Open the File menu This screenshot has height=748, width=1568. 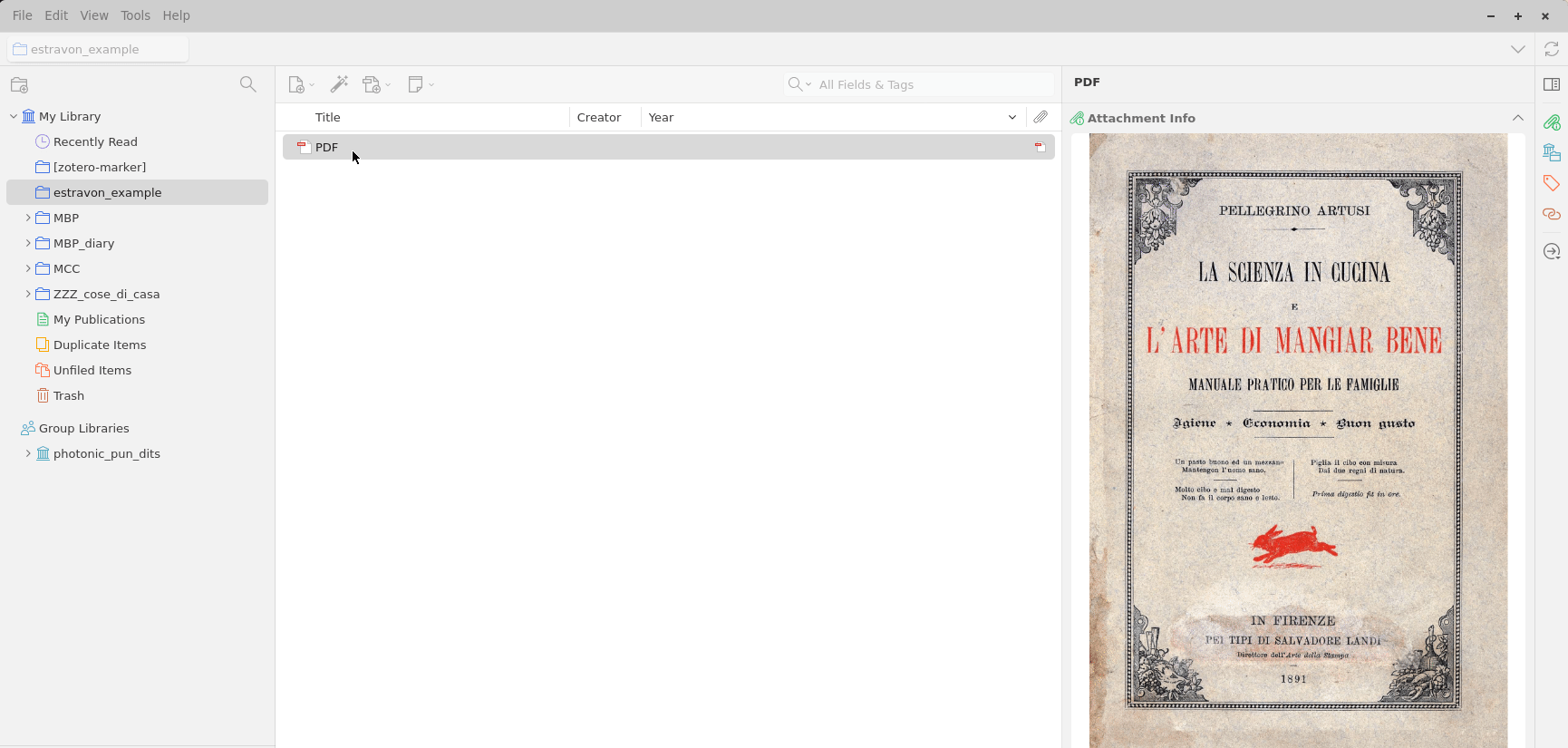click(23, 15)
